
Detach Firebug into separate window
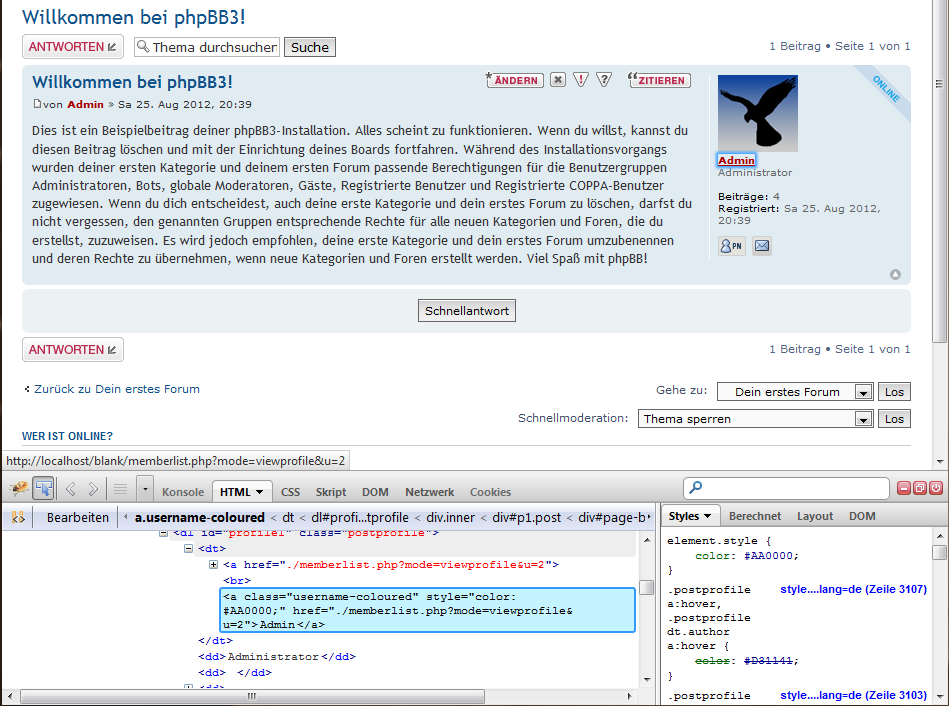[920, 488]
